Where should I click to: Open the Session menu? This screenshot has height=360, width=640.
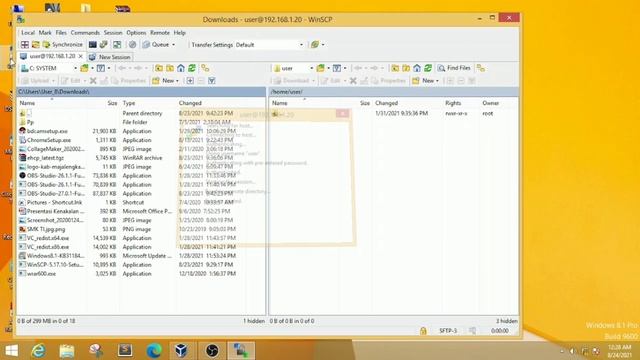click(x=113, y=33)
